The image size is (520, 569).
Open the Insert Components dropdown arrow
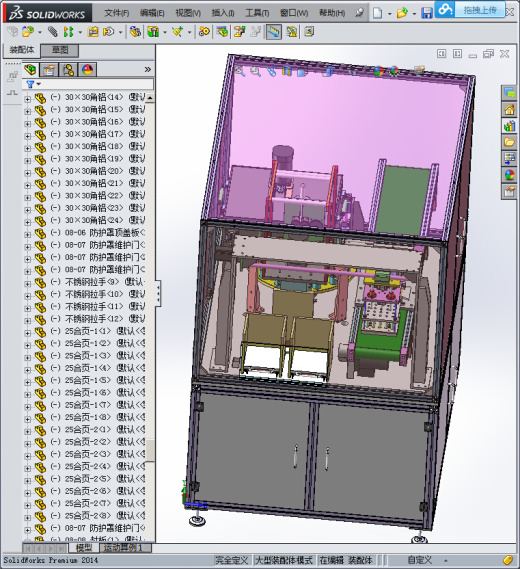pyautogui.click(x=40, y=32)
